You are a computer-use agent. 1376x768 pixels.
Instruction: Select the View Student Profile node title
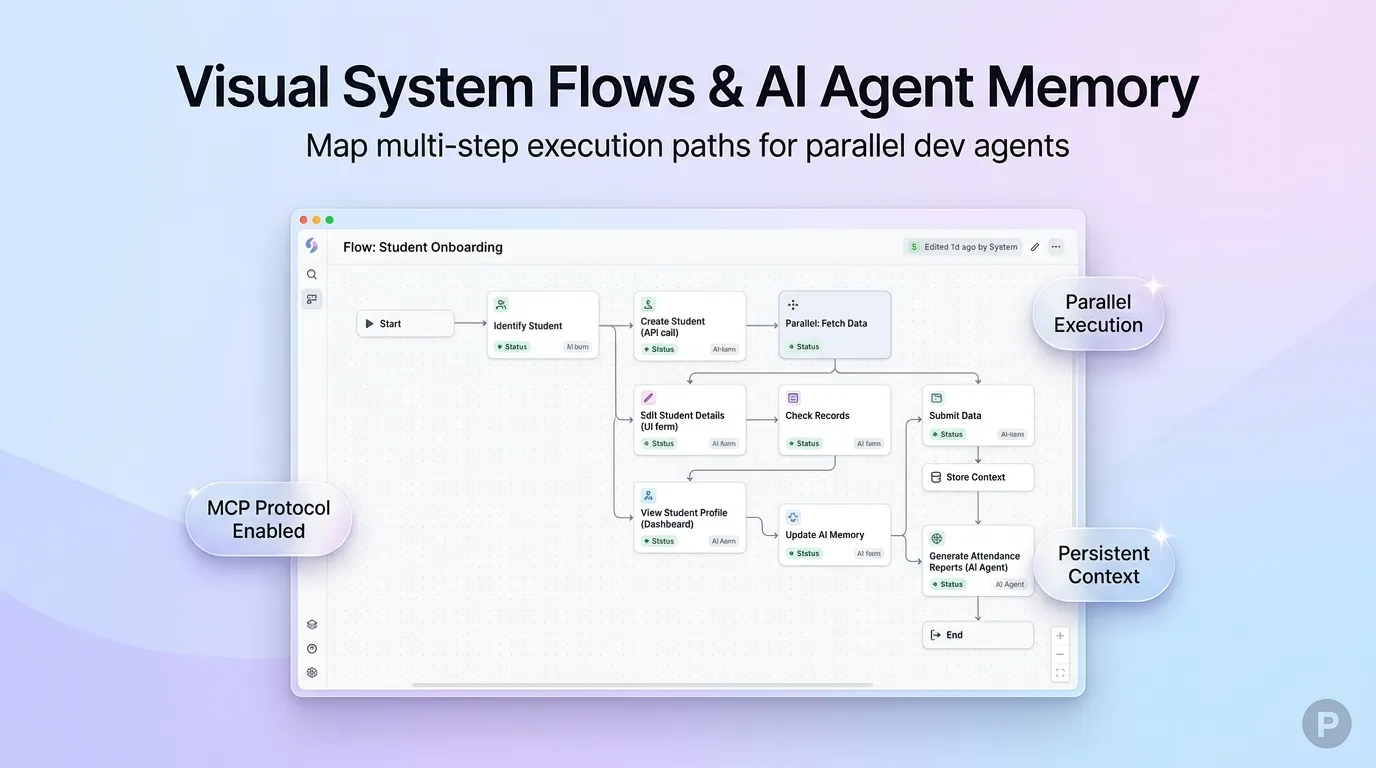pos(684,518)
